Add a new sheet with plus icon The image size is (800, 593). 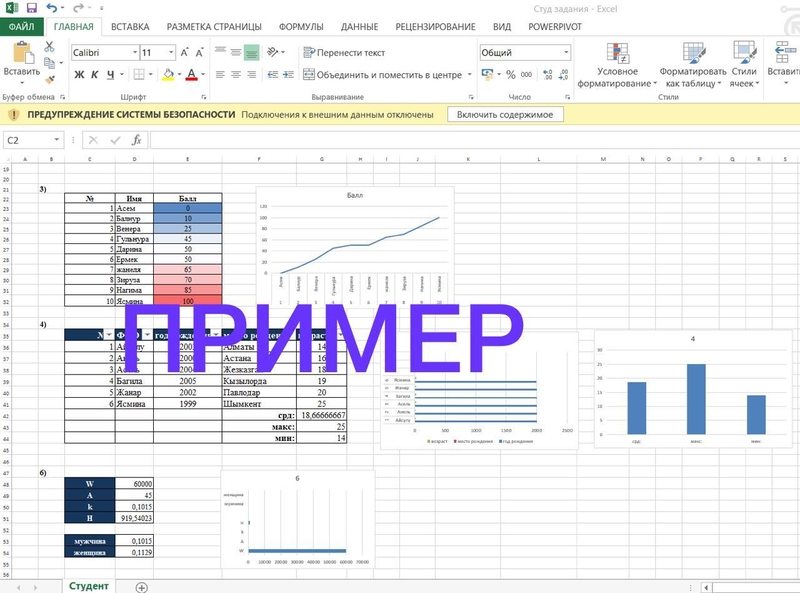click(x=141, y=586)
